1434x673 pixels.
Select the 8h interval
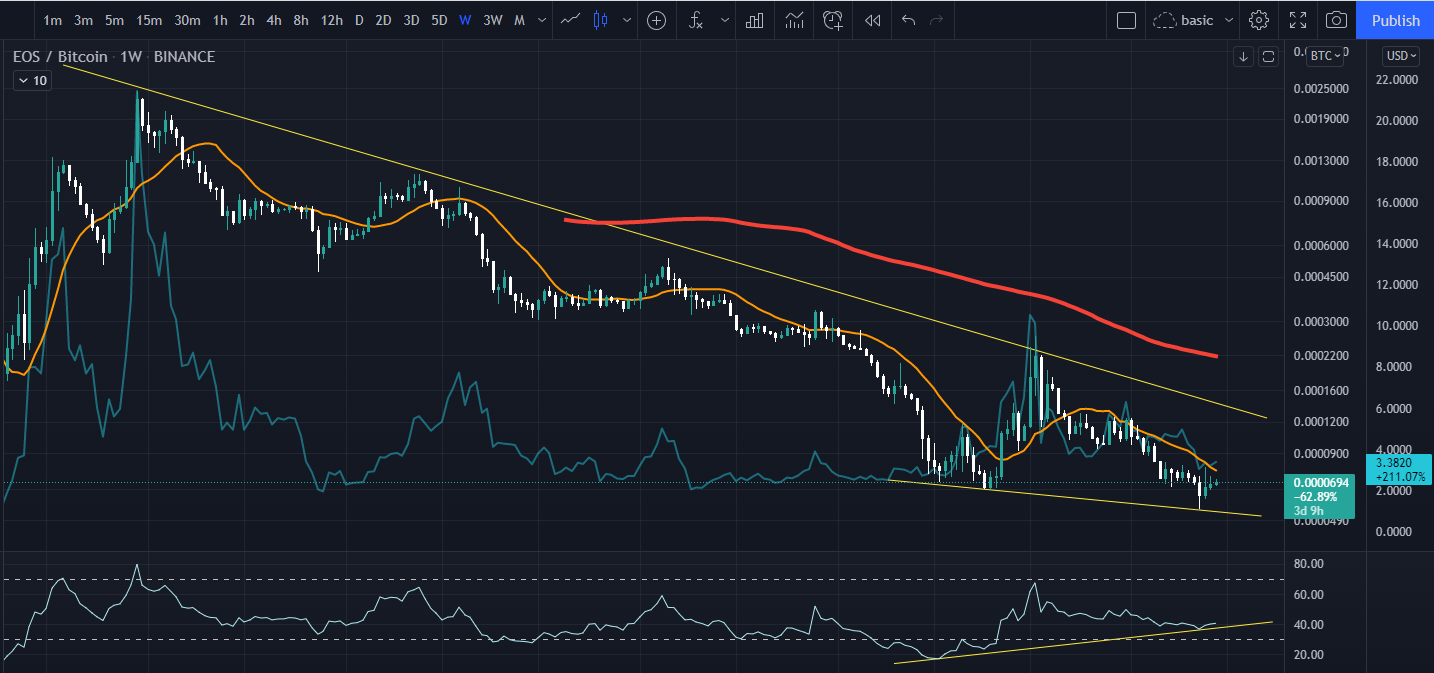[x=300, y=20]
